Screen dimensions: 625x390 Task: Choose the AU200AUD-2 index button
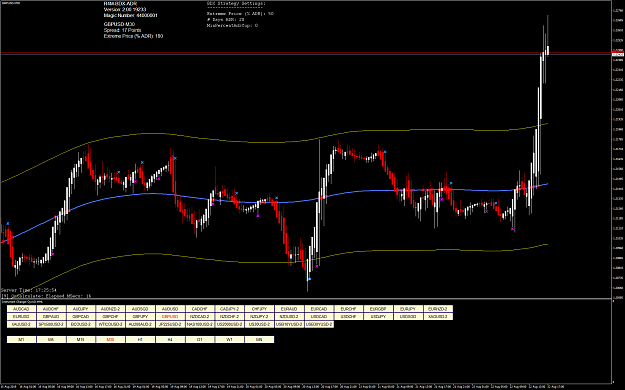pyautogui.click(x=140, y=325)
